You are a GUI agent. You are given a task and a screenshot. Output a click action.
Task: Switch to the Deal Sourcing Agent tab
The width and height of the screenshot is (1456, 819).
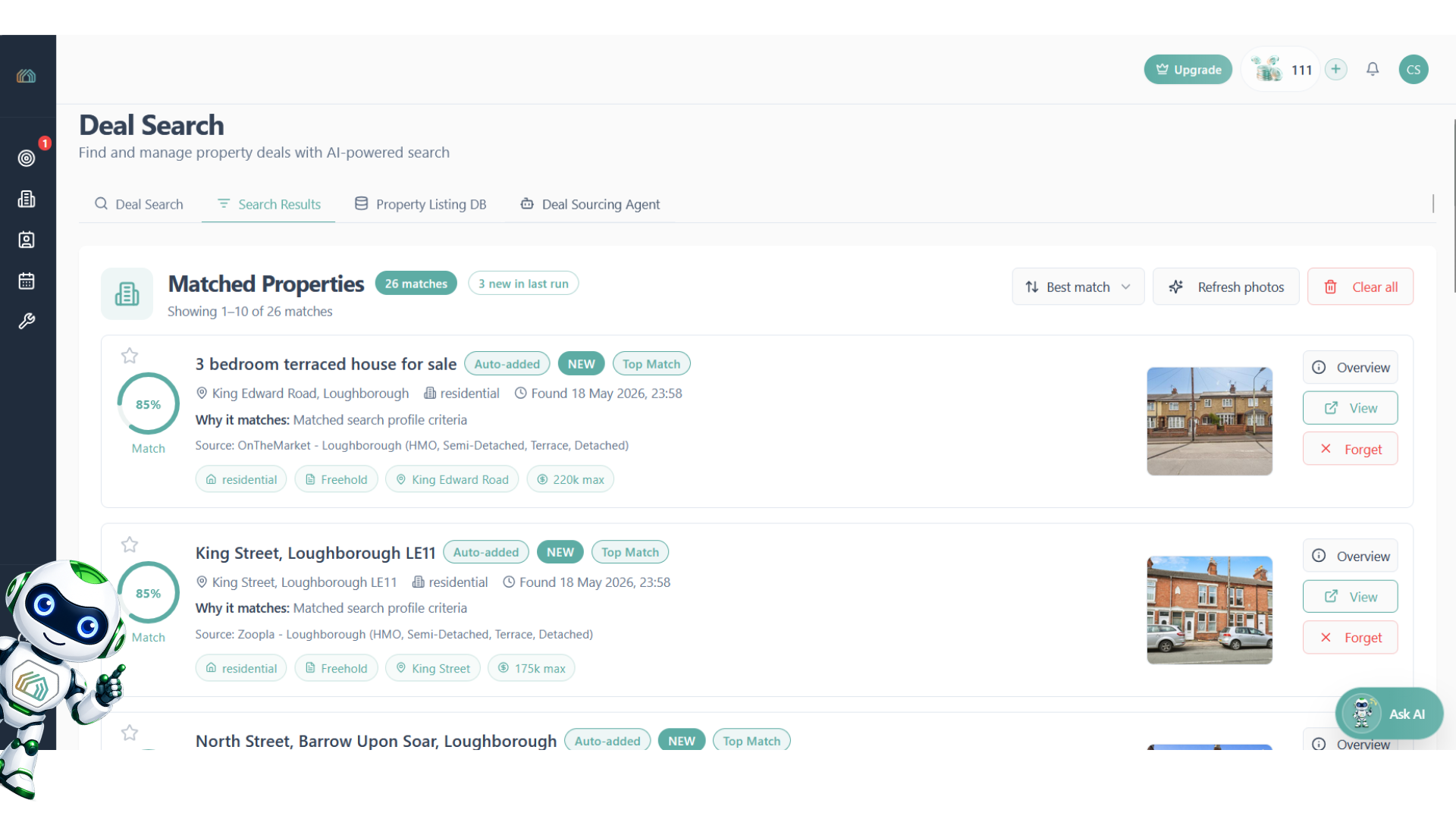coord(591,204)
